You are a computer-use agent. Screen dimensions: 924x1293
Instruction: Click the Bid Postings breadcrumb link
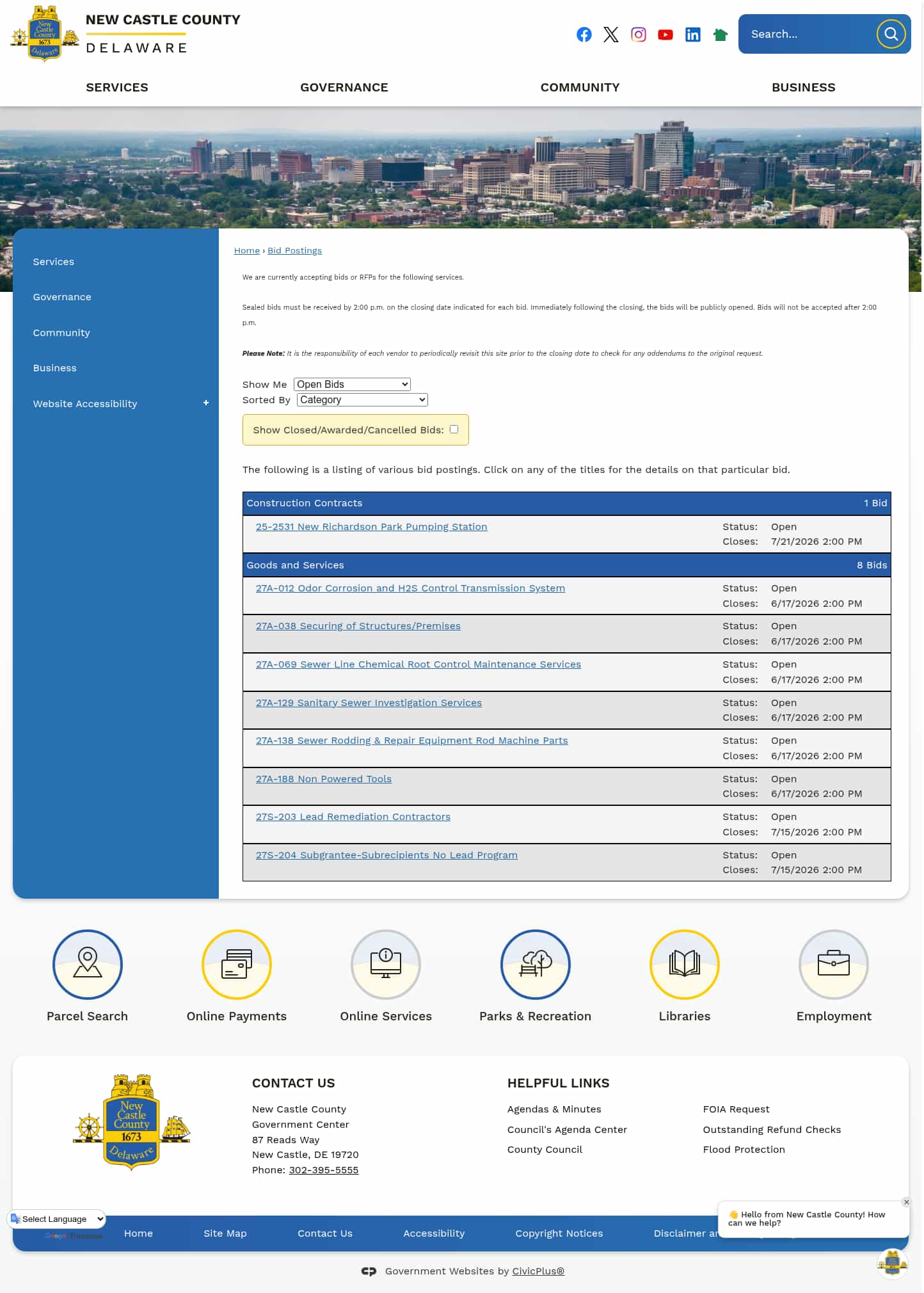(x=294, y=250)
